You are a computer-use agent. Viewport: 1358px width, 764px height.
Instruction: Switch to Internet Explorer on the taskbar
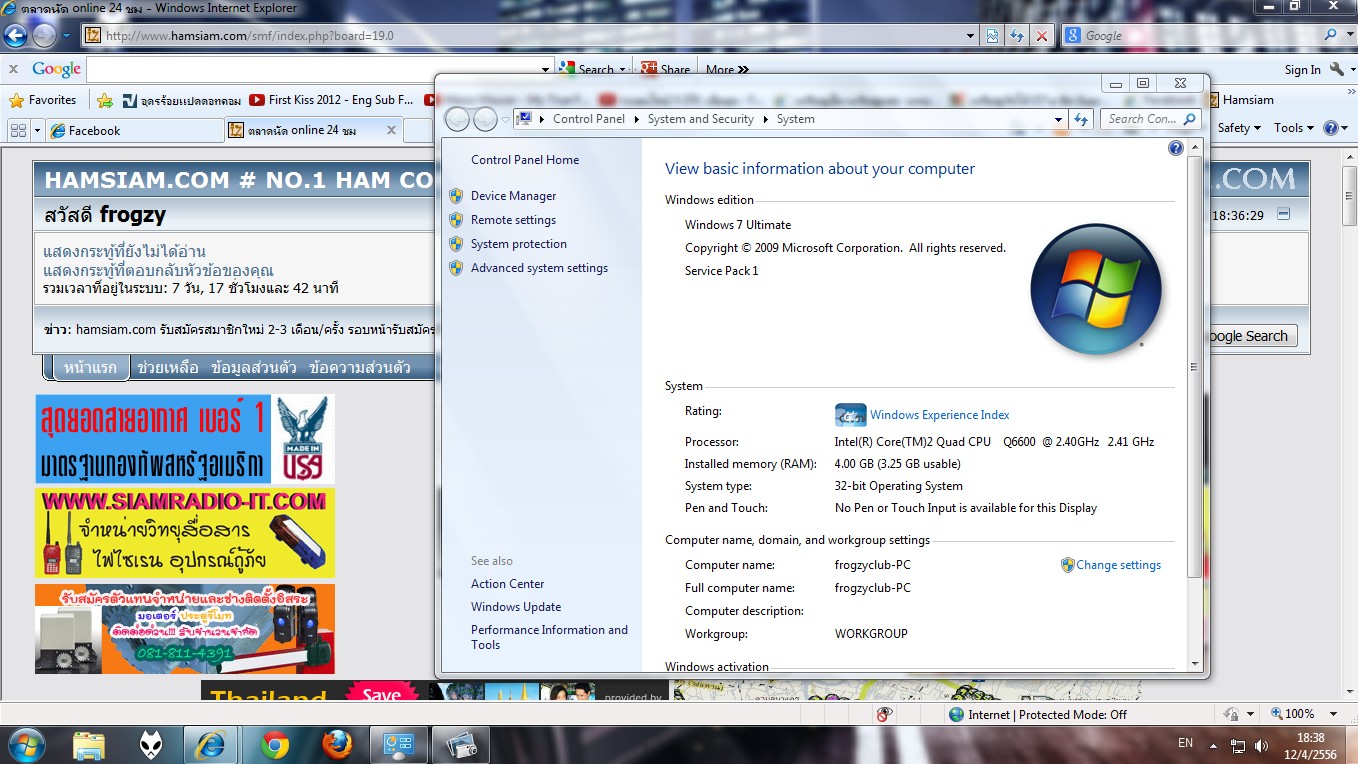(211, 745)
